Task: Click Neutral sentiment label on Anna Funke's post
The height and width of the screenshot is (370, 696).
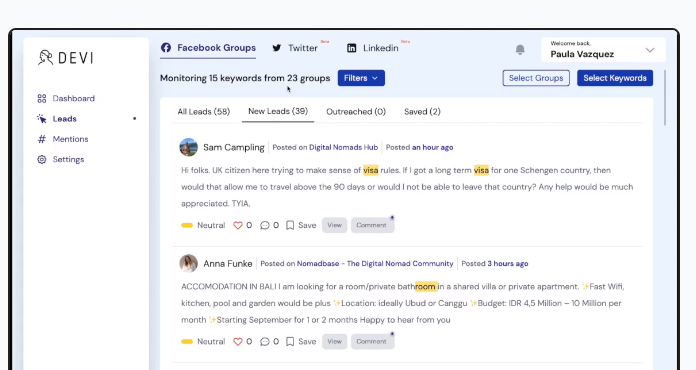Action: tap(211, 342)
